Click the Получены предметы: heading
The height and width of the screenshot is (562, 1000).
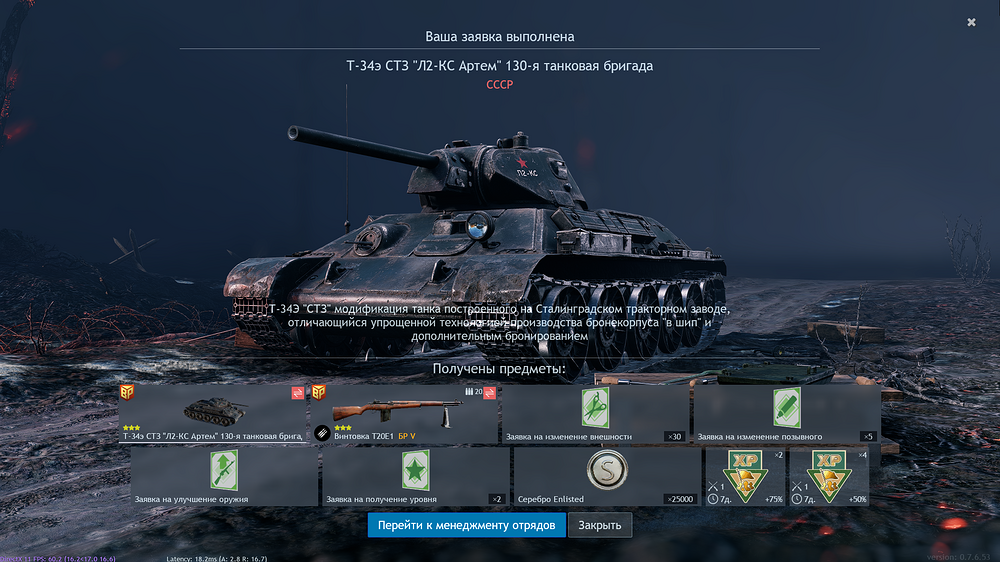[499, 369]
